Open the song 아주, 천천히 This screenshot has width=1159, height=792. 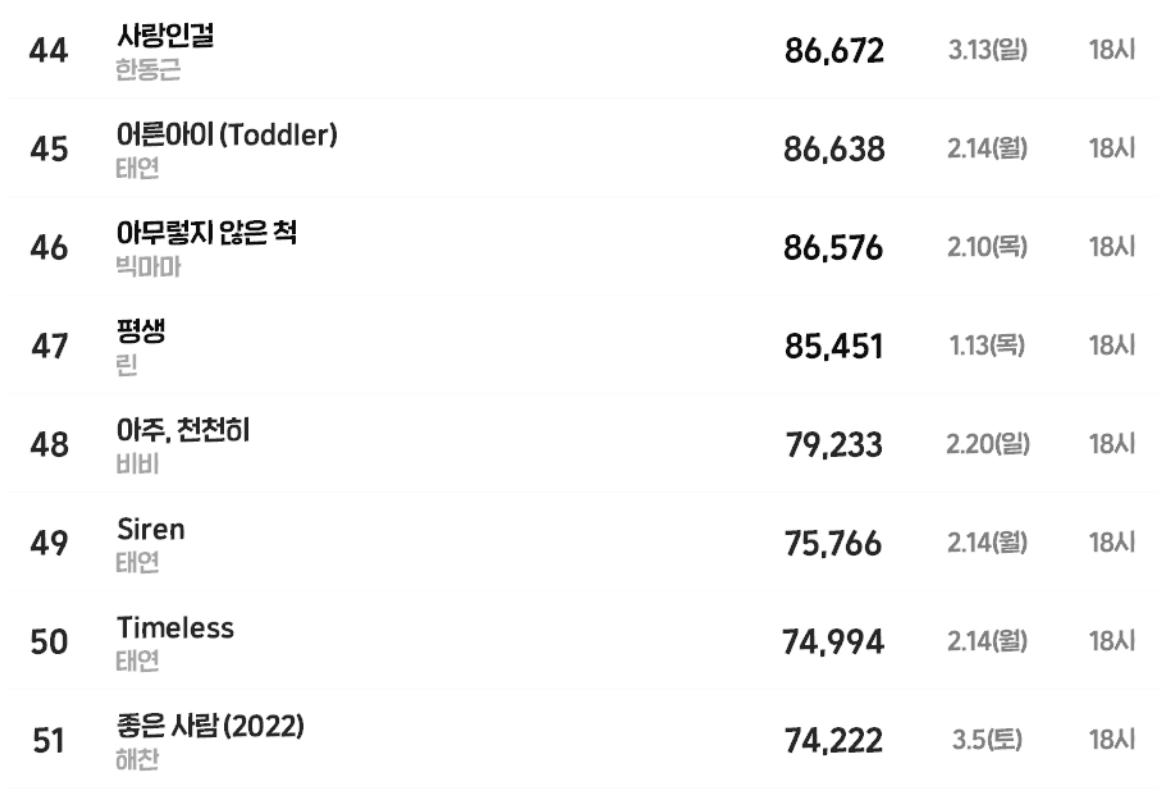point(182,430)
